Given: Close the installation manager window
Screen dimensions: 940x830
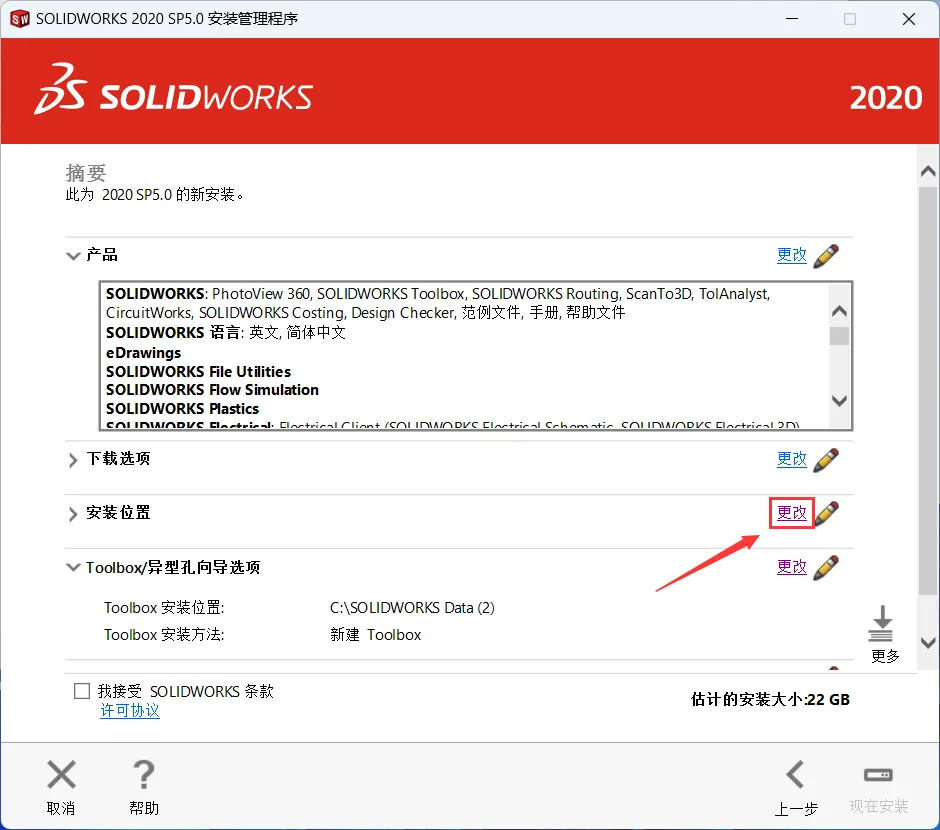Looking at the screenshot, I should click(909, 19).
